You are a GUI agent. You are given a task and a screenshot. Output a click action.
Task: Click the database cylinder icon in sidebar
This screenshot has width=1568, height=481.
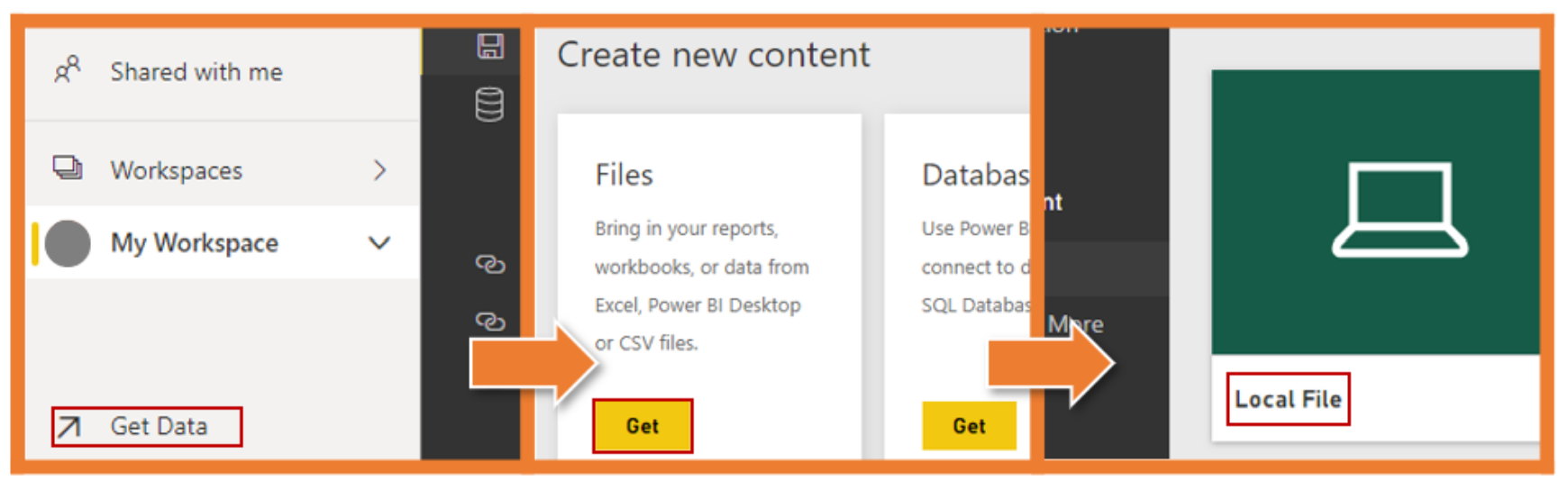[489, 104]
